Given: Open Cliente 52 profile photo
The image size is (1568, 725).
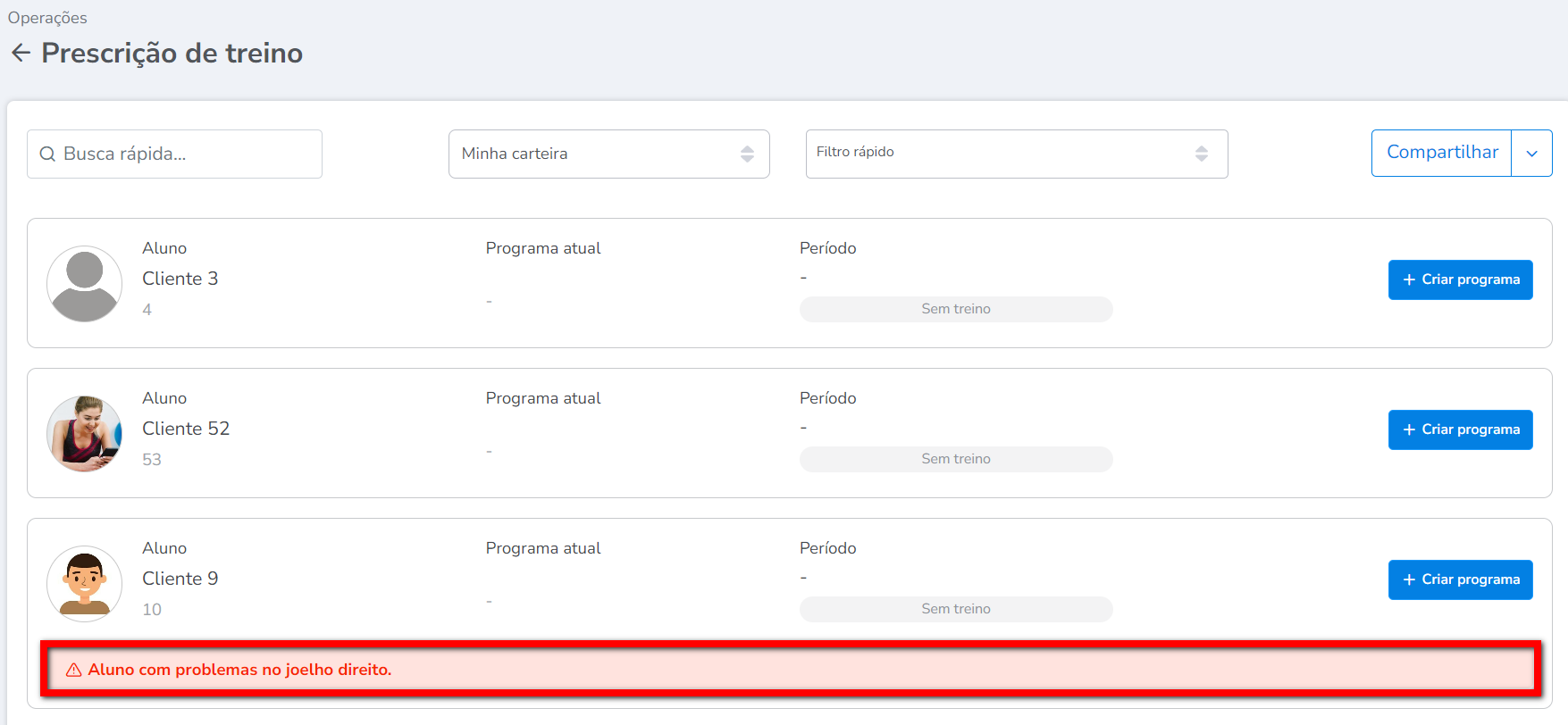Looking at the screenshot, I should click(x=85, y=434).
